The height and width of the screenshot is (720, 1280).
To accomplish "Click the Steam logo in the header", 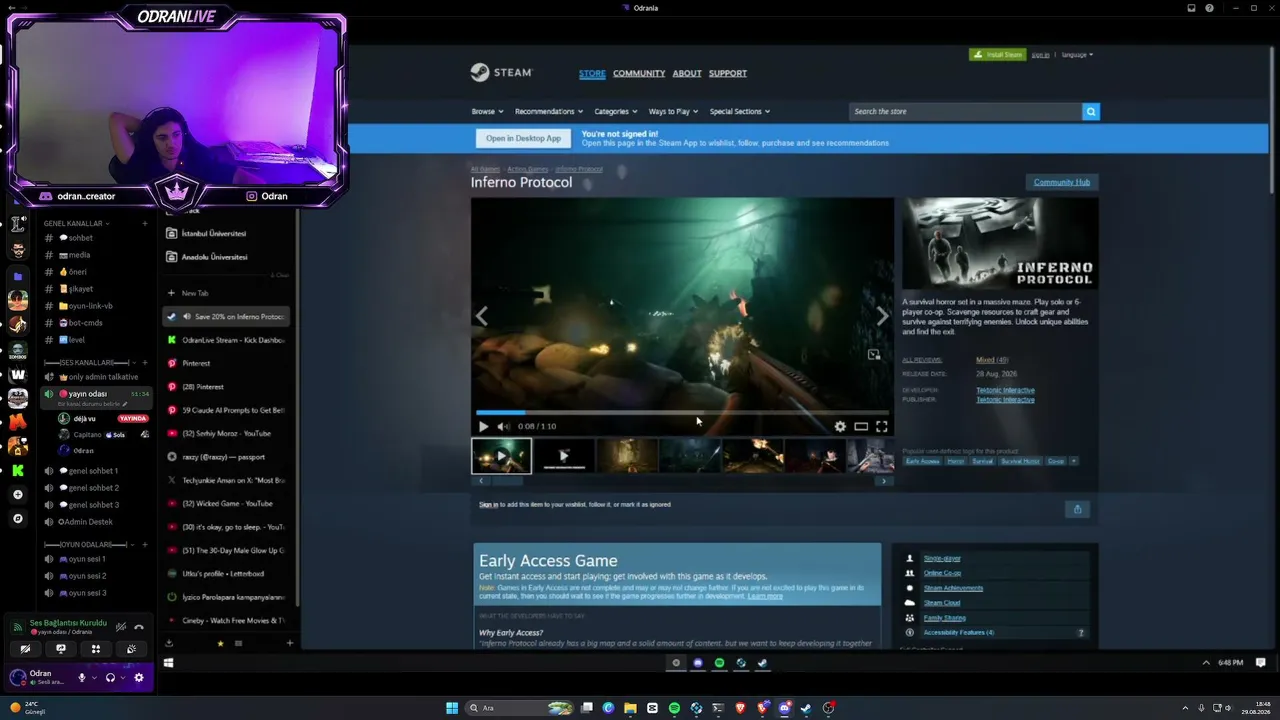I will pyautogui.click(x=501, y=72).
